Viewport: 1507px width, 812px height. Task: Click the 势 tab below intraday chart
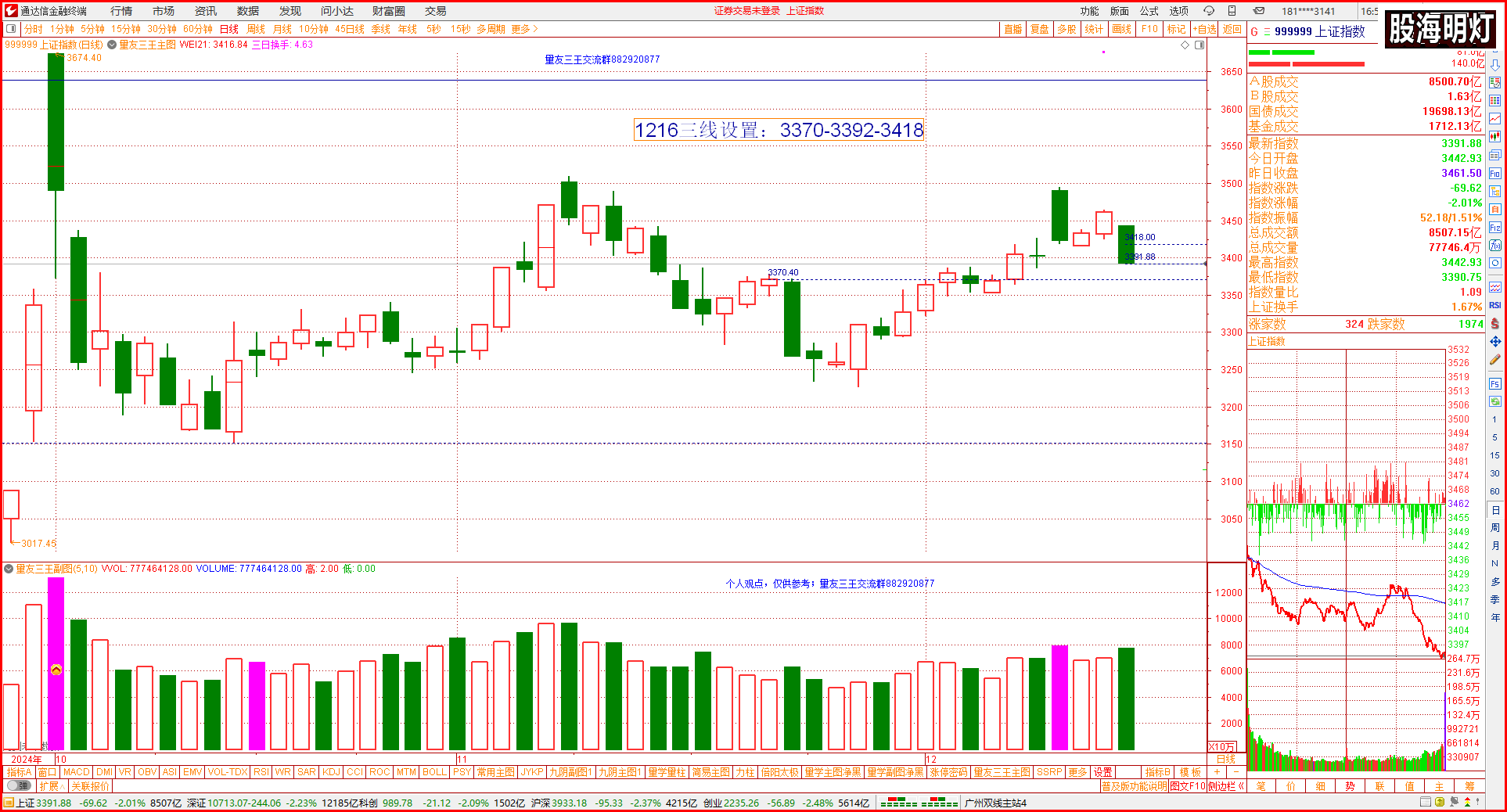1350,786
